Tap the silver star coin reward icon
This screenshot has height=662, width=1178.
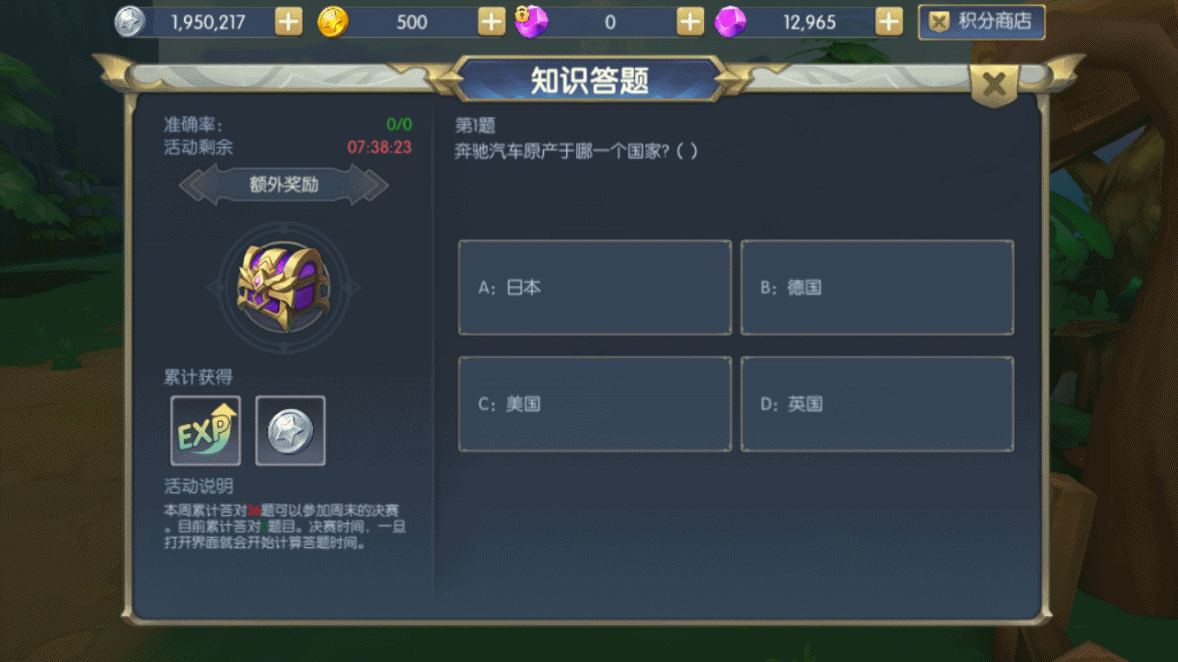[291, 431]
